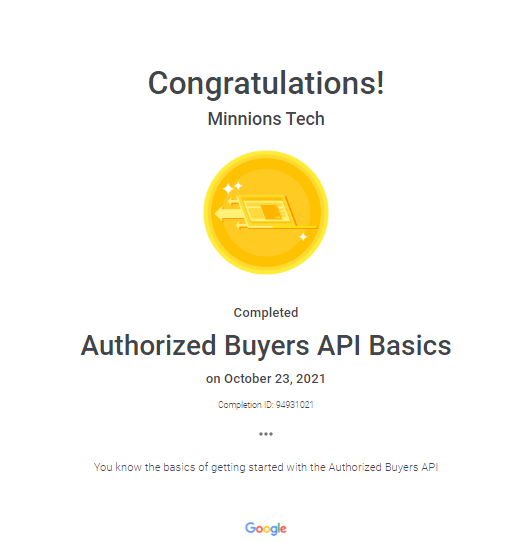The height and width of the screenshot is (542, 527).
Task: Open the Authorized Buyers API Basics title
Action: 266,346
